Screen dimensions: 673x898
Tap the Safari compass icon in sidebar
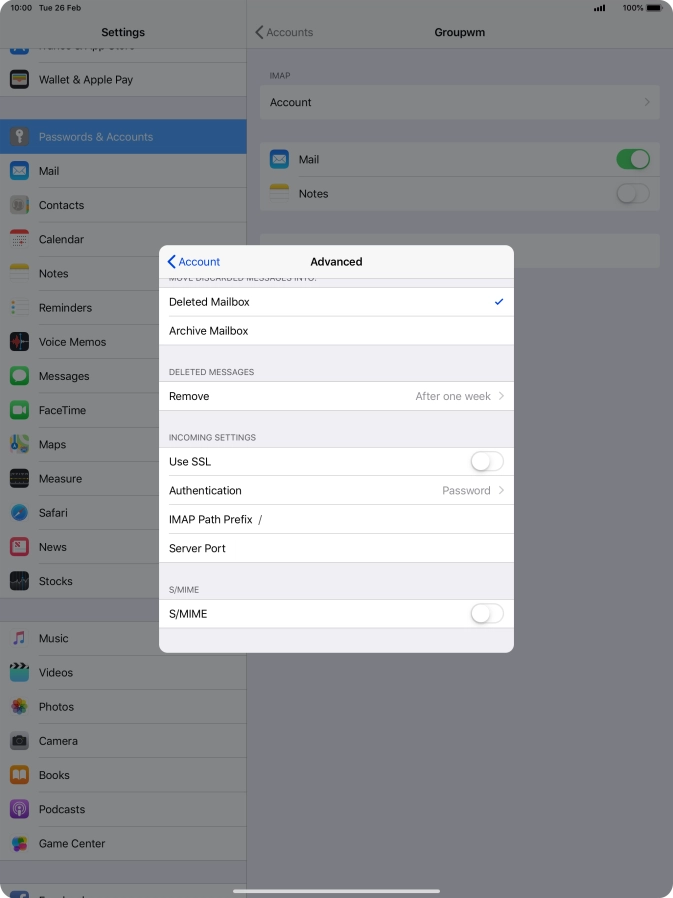[19, 513]
